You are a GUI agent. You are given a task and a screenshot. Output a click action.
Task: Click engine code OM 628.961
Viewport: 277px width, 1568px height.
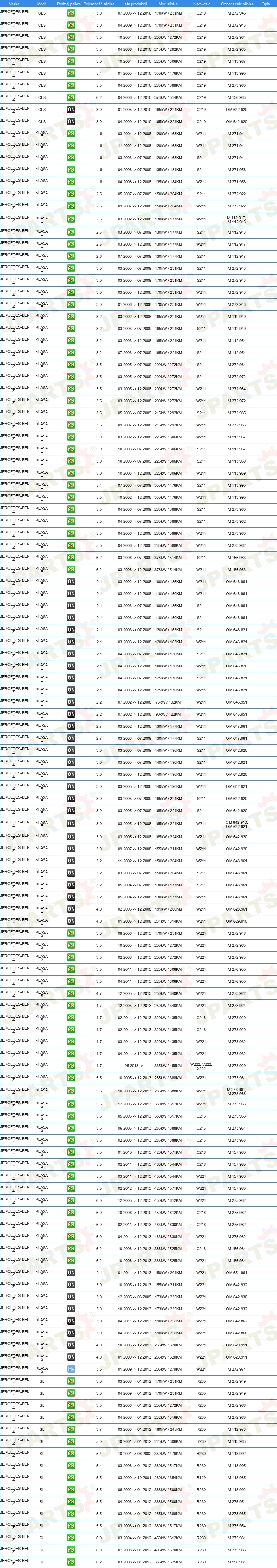tap(237, 909)
